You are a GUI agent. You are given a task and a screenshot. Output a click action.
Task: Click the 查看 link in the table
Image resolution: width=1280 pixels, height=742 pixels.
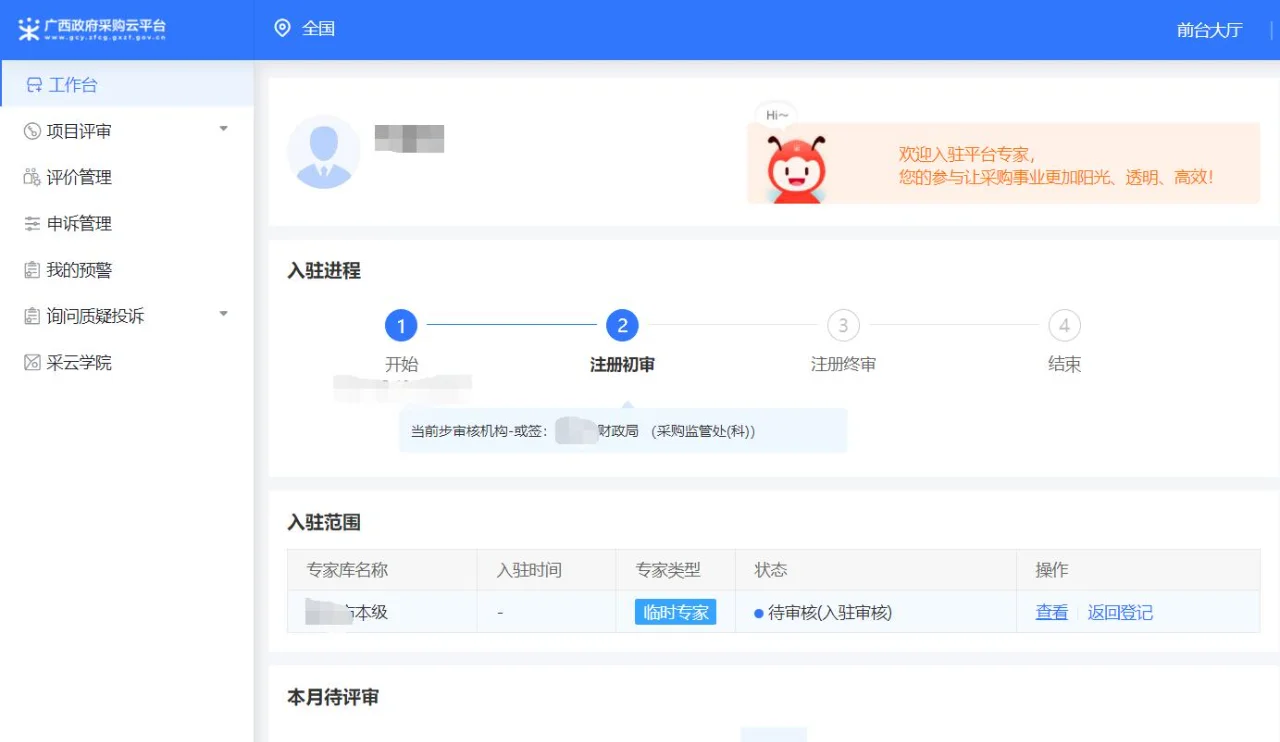coord(1052,612)
